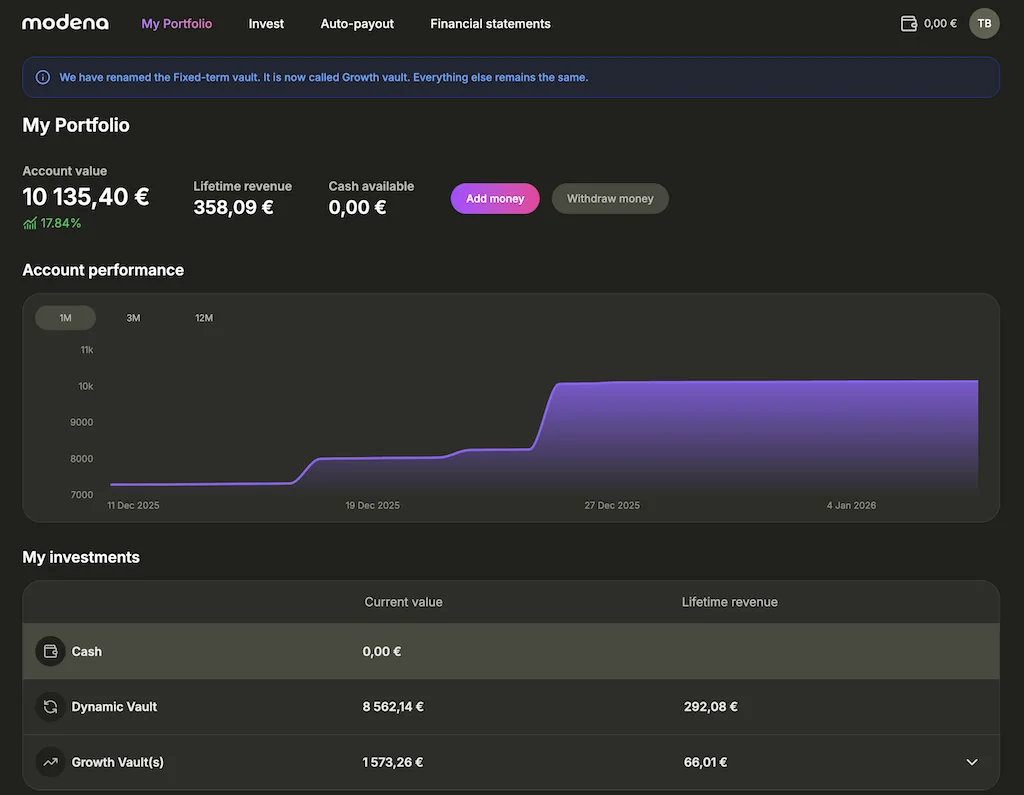This screenshot has height=795, width=1024.
Task: Click the Cash row icon
Action: [49, 651]
